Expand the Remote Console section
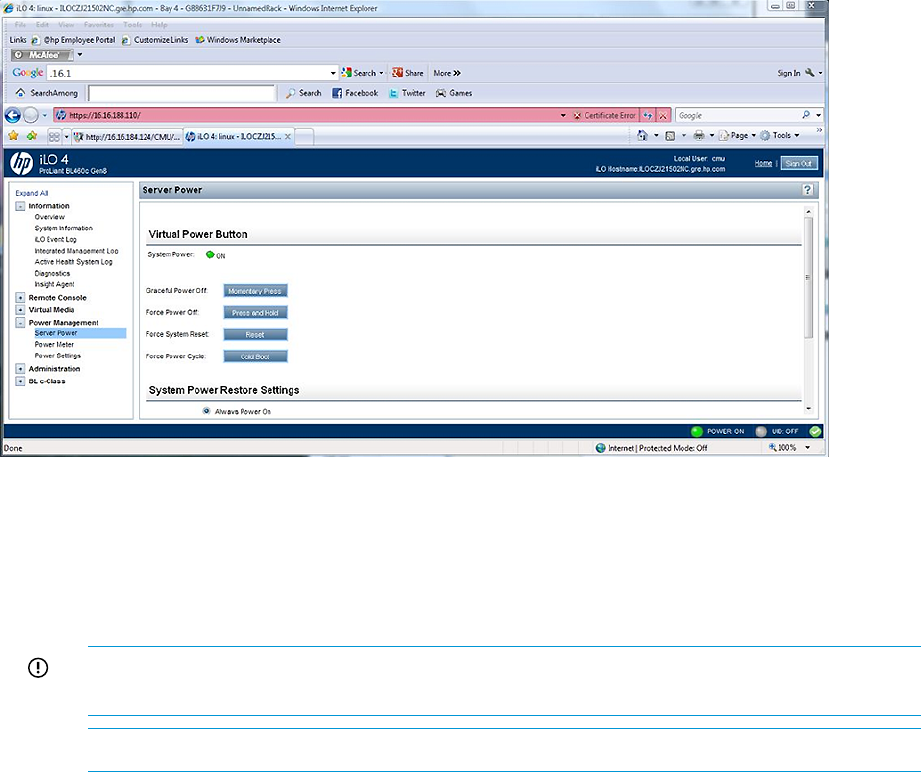 [x=21, y=298]
